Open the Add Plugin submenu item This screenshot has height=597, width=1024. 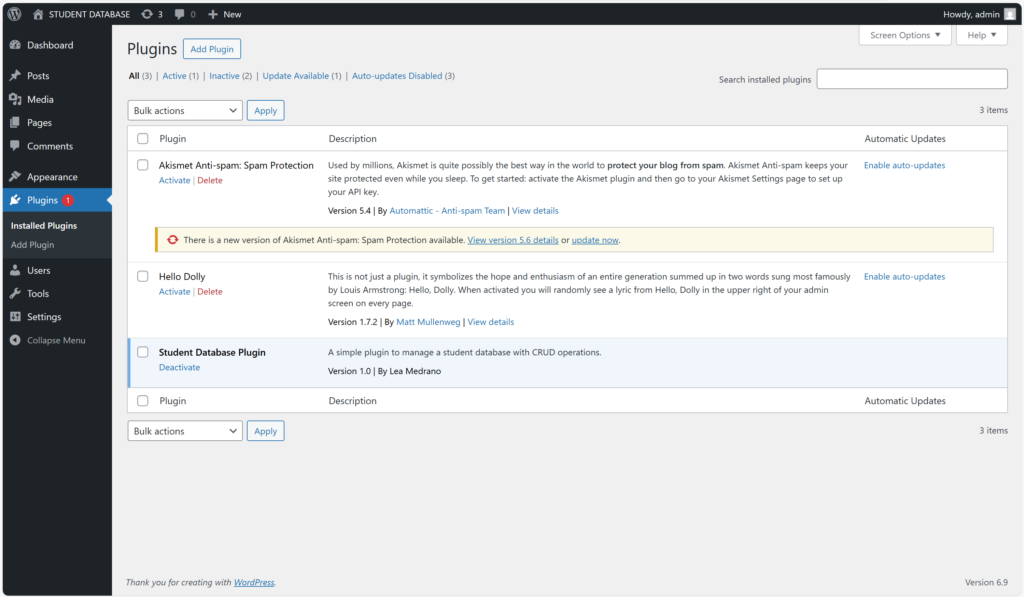point(33,245)
